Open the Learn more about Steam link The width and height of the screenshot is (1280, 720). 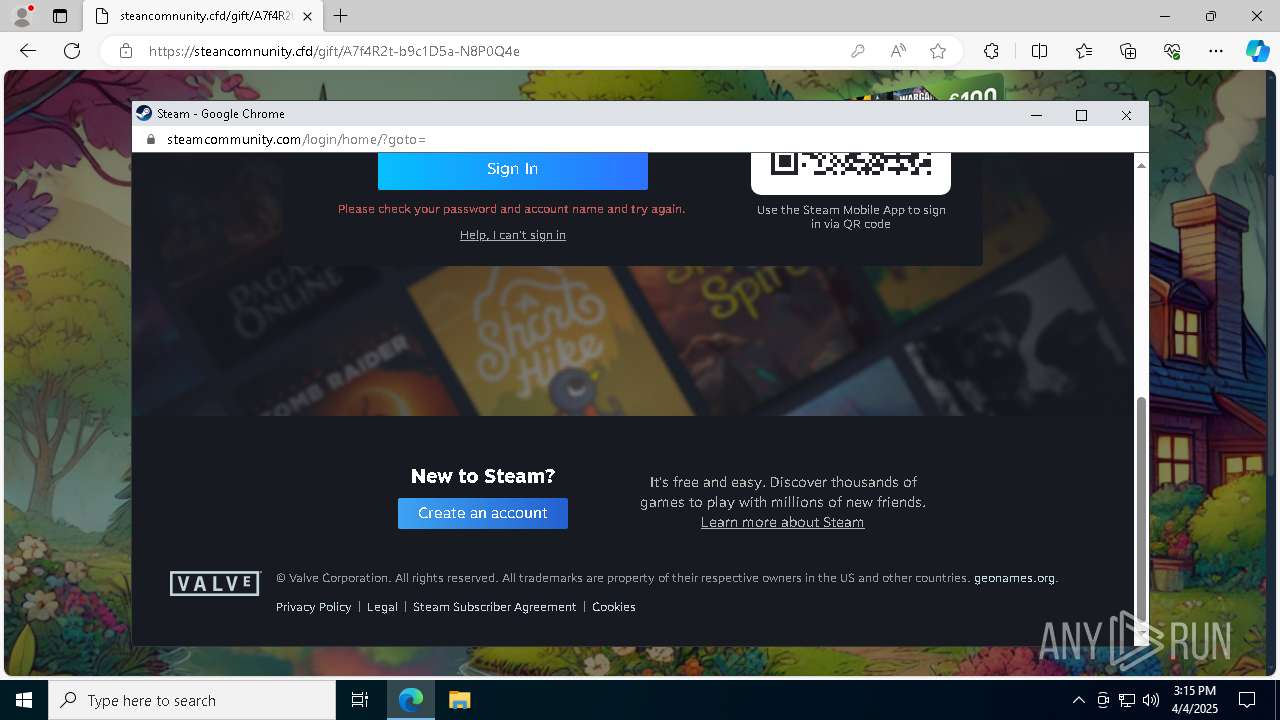tap(782, 522)
